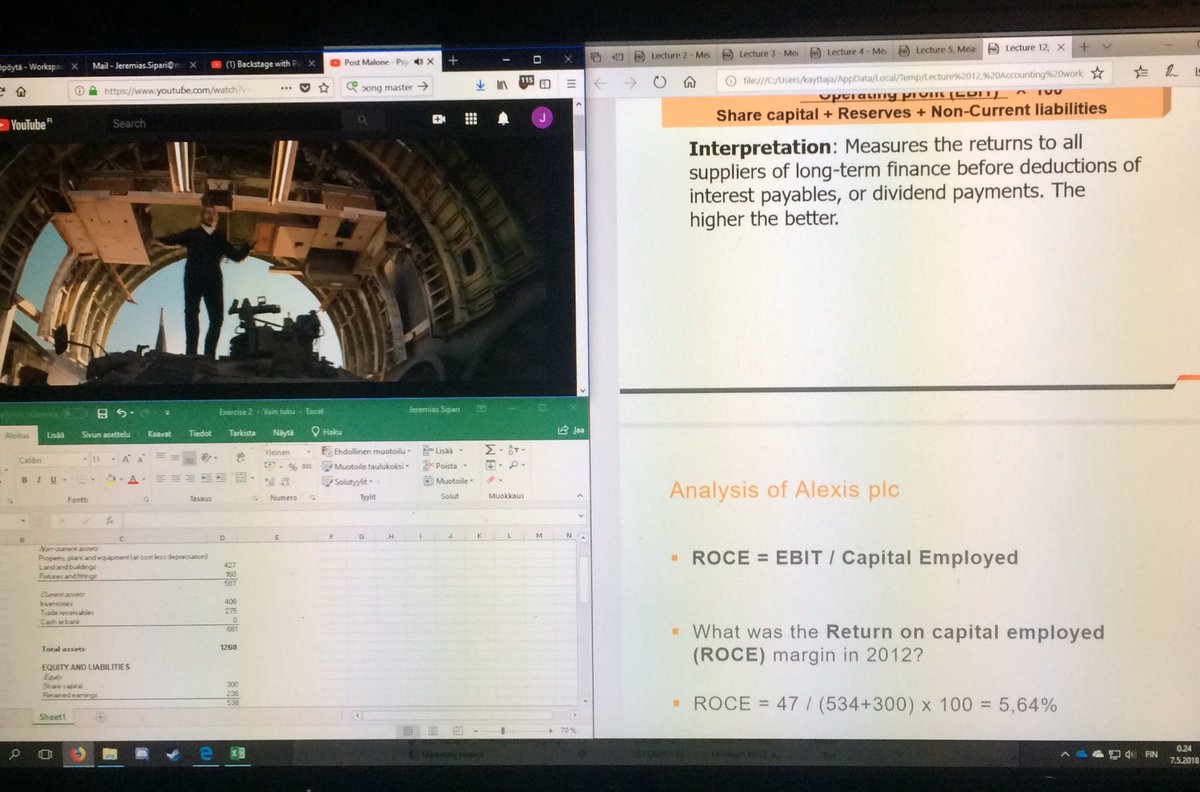The image size is (1200, 792).
Task: Click the percent style button in Excel
Action: coord(293,467)
